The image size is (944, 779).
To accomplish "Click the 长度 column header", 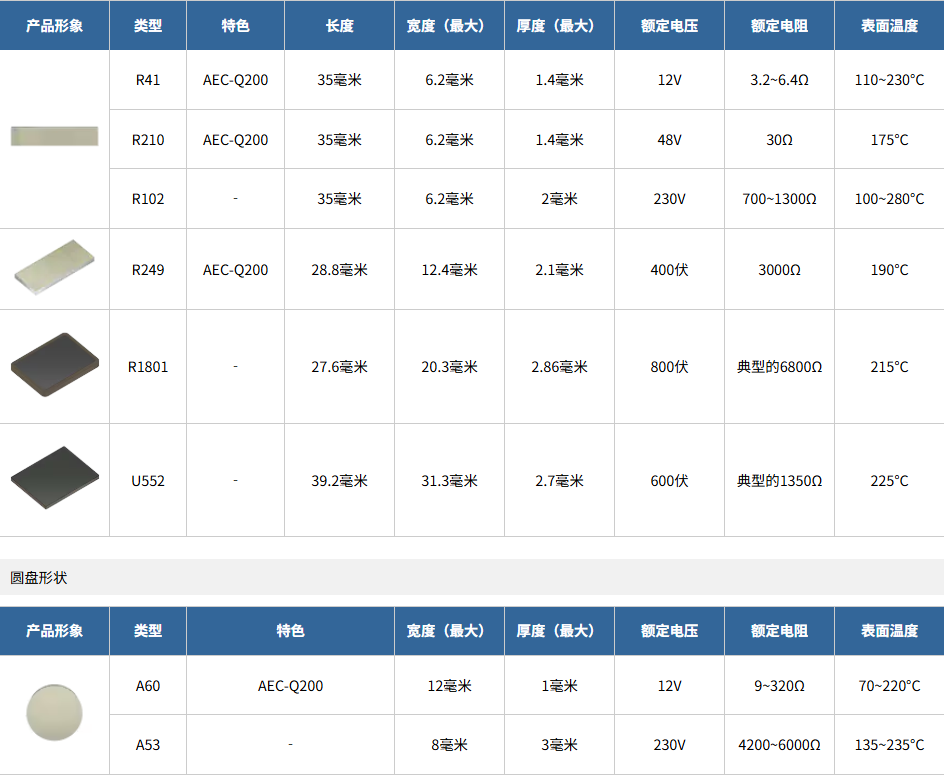I will click(x=340, y=25).
